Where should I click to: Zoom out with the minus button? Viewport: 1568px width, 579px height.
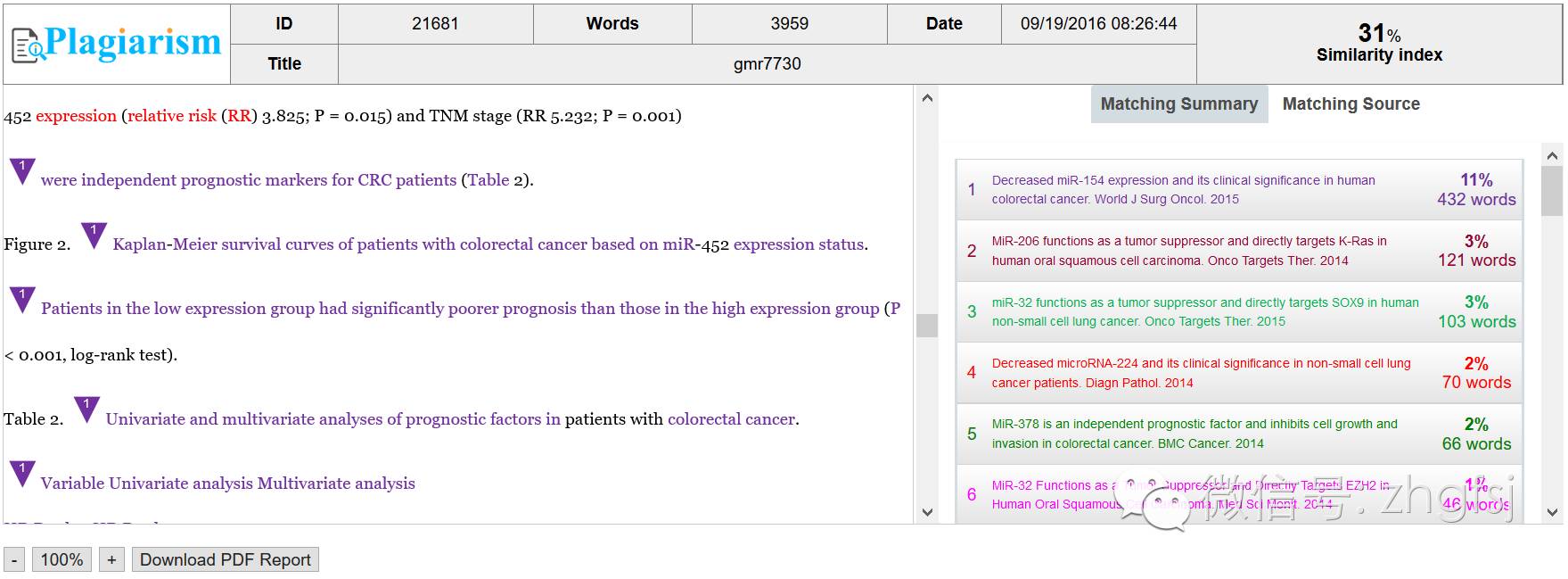pos(14,559)
